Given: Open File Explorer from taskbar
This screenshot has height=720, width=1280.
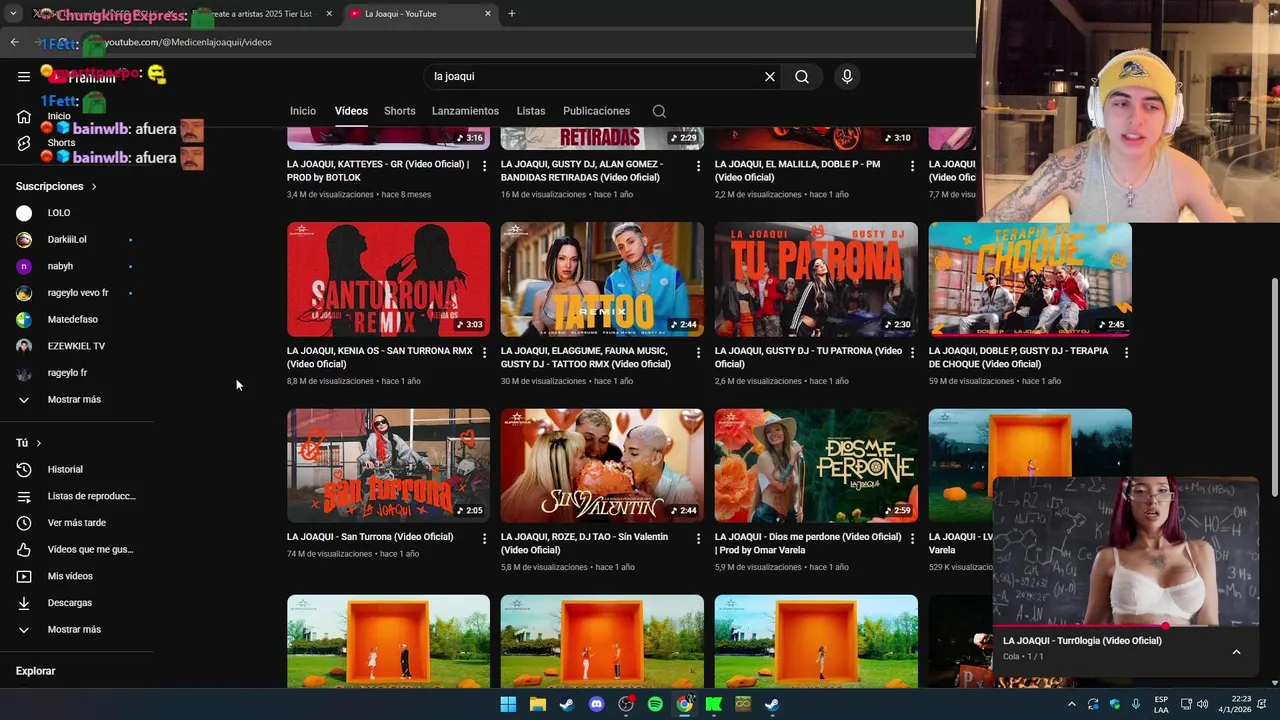Looking at the screenshot, I should click(537, 704).
